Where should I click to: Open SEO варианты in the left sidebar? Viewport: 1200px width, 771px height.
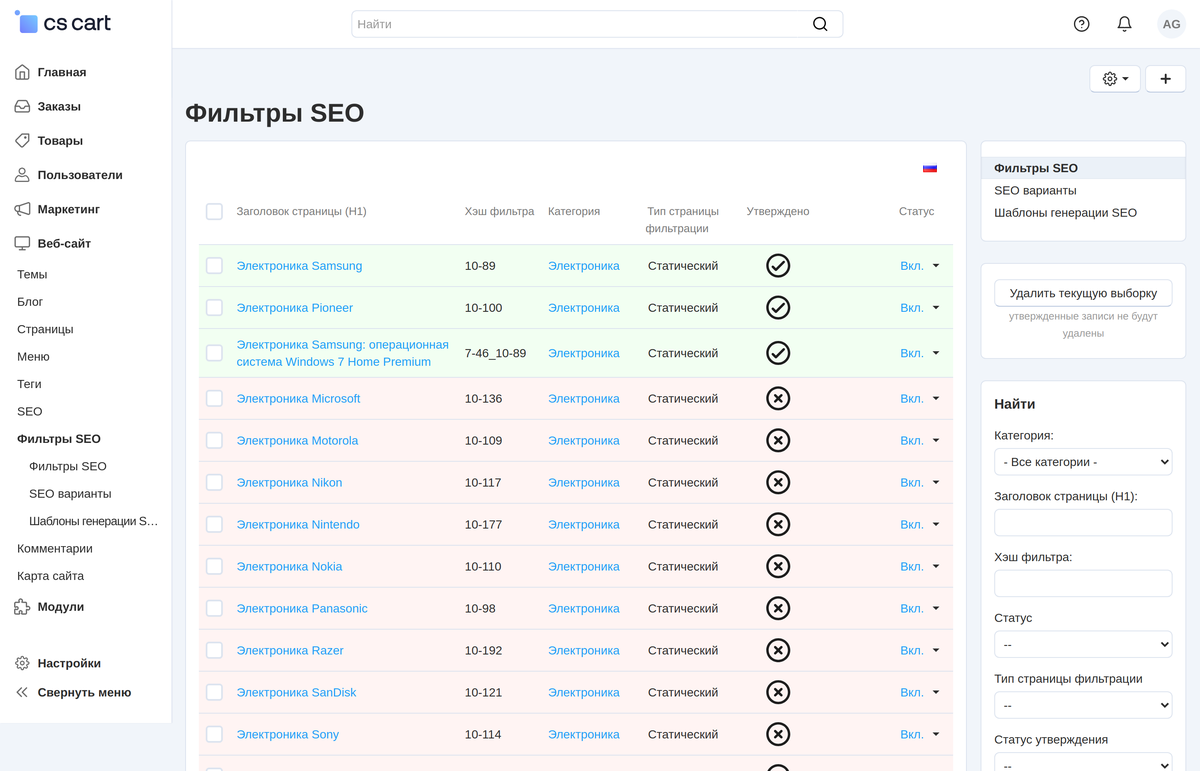coord(70,494)
